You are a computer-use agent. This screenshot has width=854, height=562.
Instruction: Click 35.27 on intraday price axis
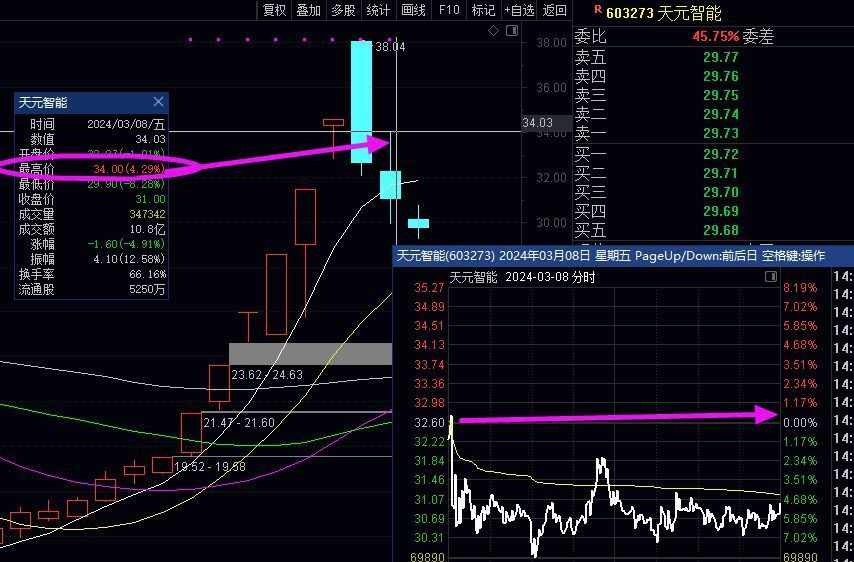(x=430, y=288)
